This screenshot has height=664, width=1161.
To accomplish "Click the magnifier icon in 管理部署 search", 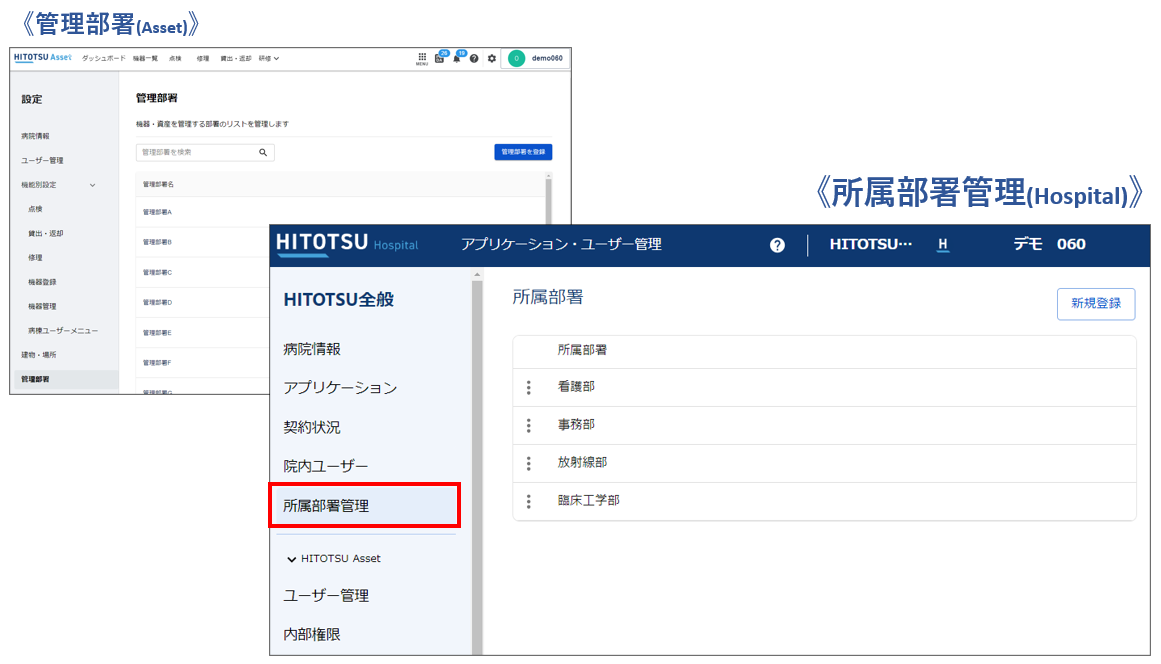I will point(263,152).
